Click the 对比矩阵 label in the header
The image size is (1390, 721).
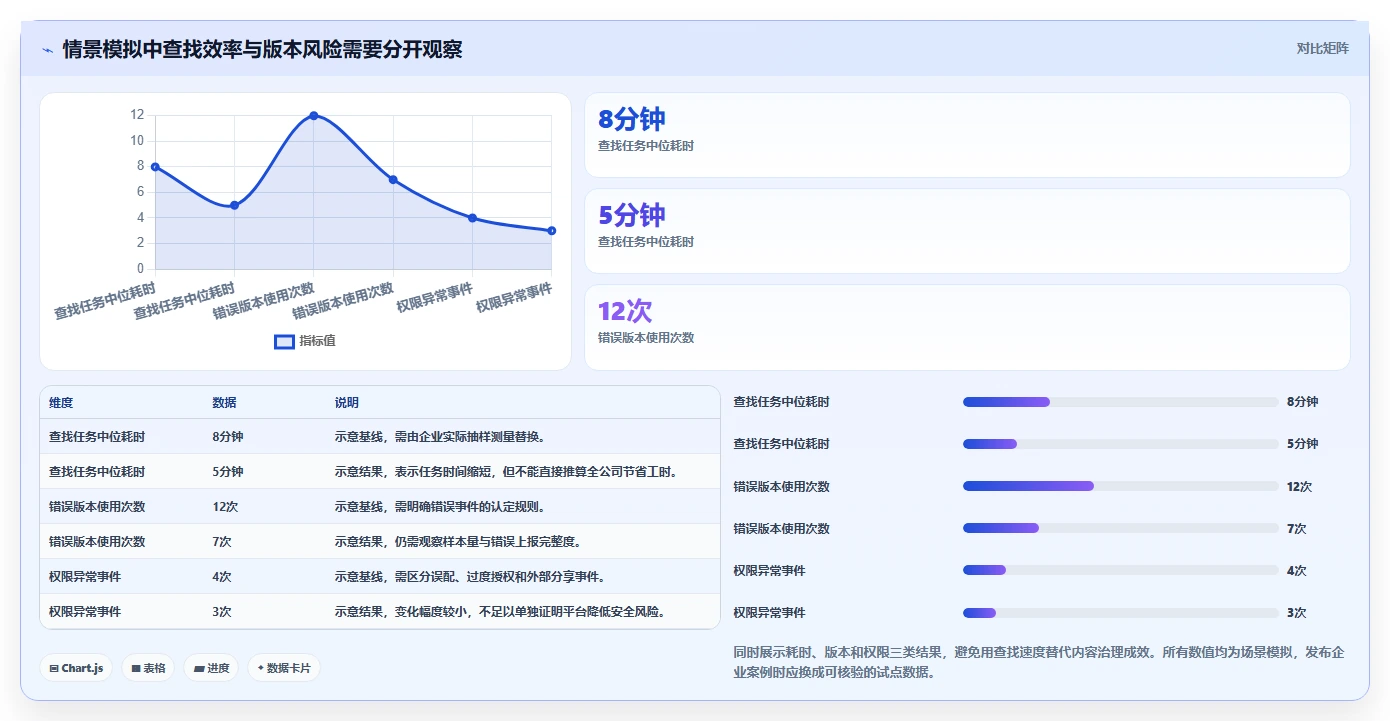1322,48
